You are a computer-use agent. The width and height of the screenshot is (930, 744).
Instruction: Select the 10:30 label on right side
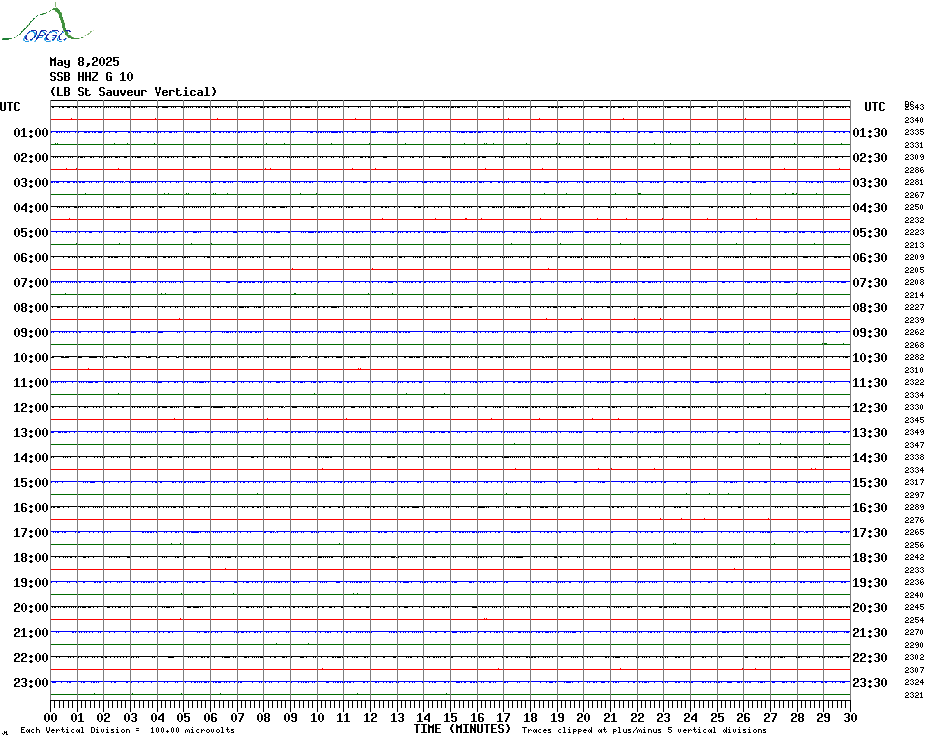(870, 358)
